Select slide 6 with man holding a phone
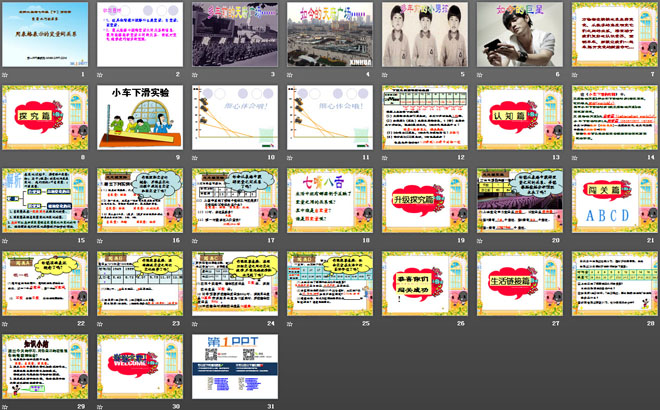 519,34
